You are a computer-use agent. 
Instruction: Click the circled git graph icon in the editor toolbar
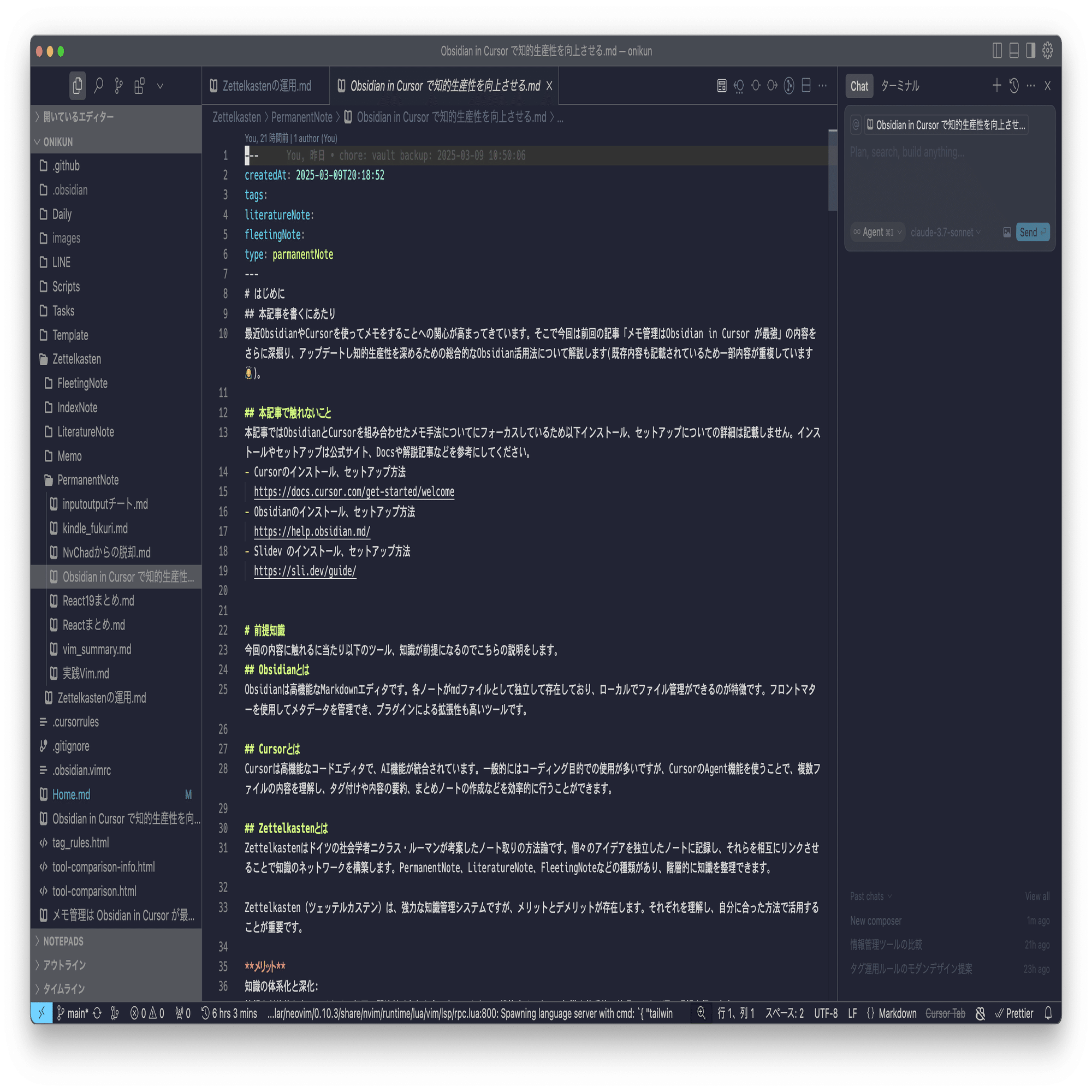(789, 86)
